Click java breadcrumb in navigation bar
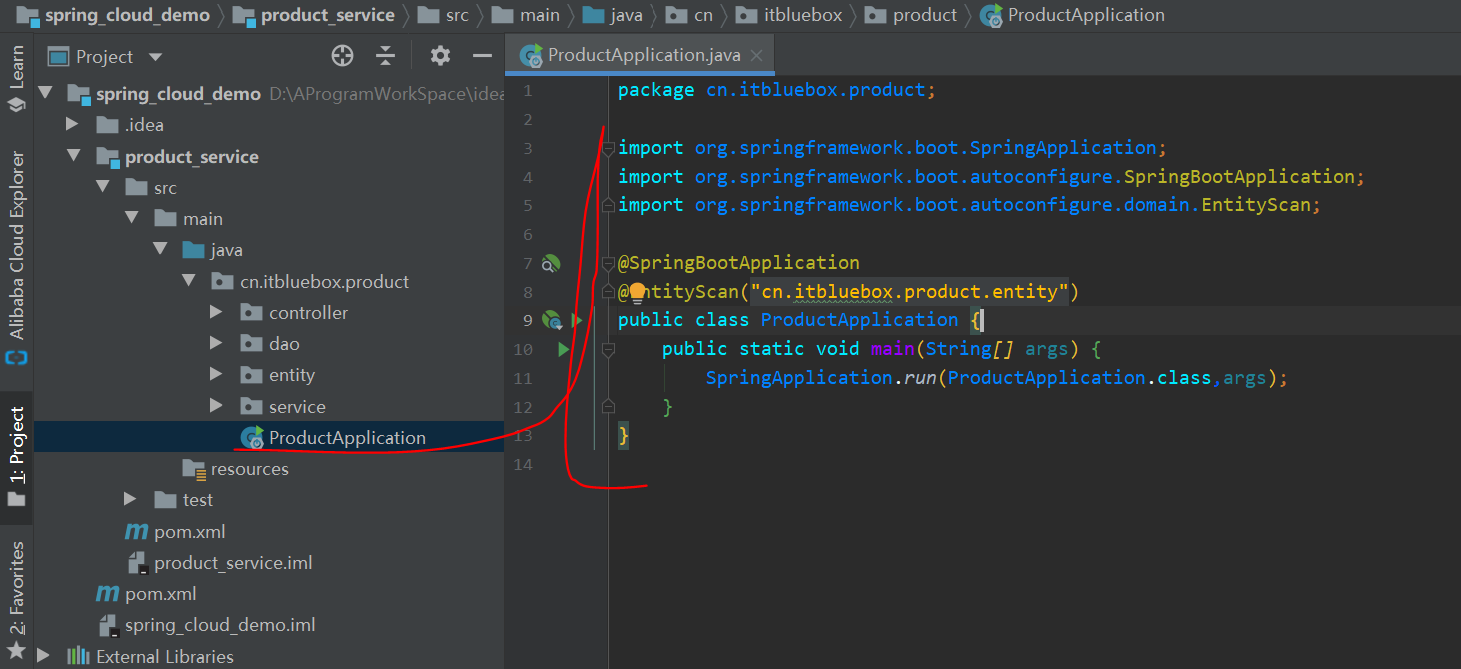This screenshot has width=1461, height=669. [x=627, y=15]
